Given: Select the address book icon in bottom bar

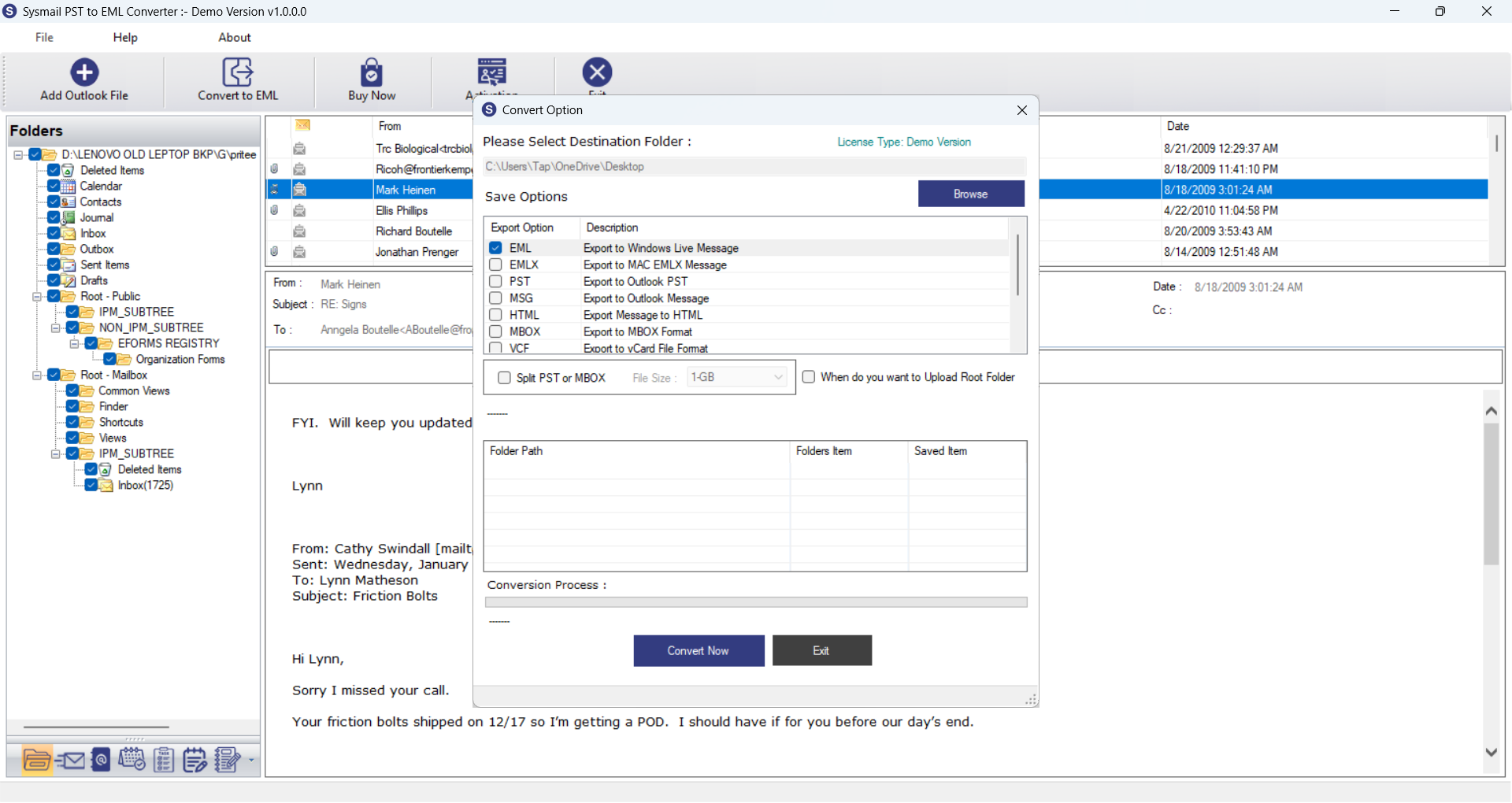Looking at the screenshot, I should [x=101, y=760].
